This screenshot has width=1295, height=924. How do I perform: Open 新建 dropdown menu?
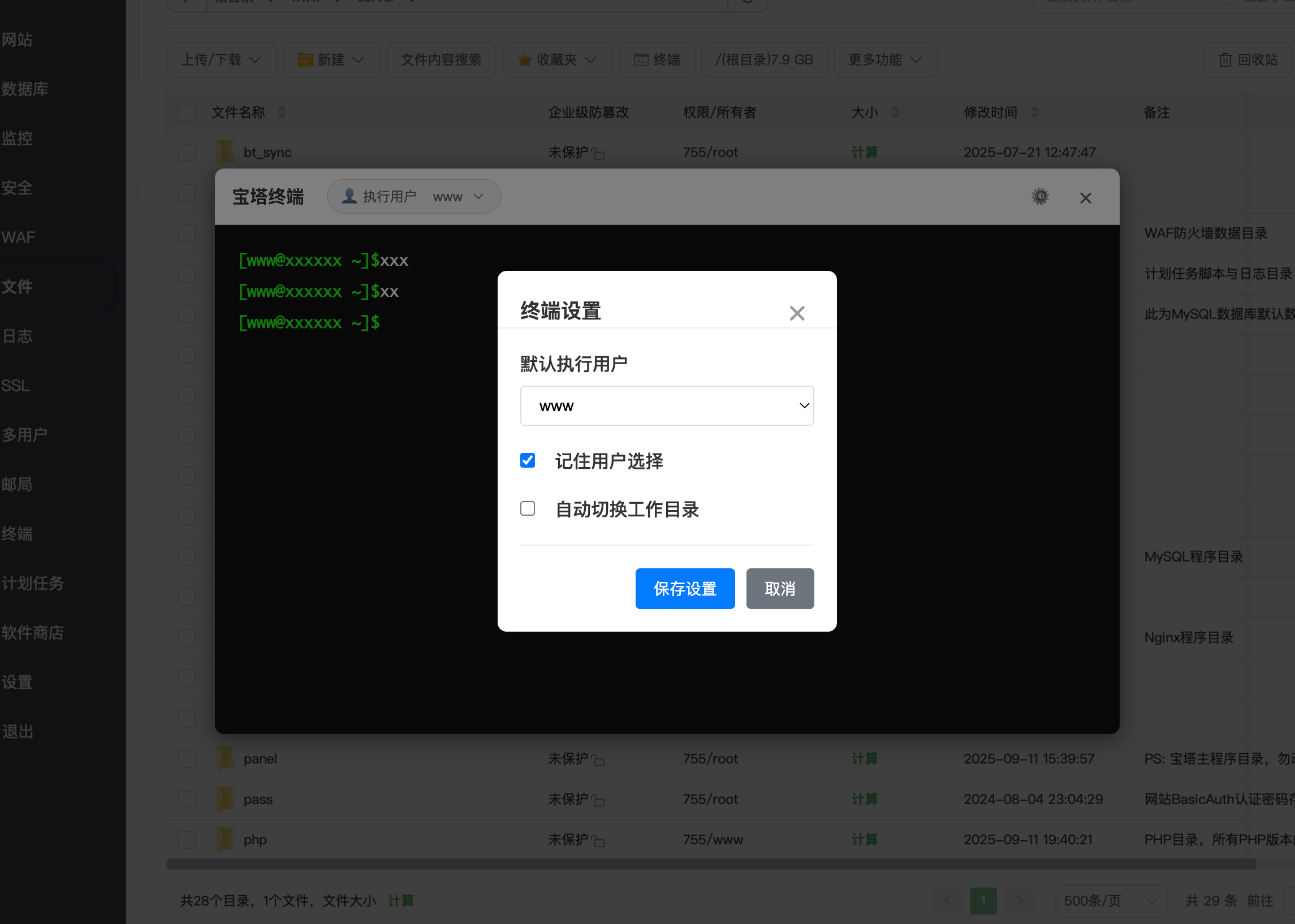(332, 60)
